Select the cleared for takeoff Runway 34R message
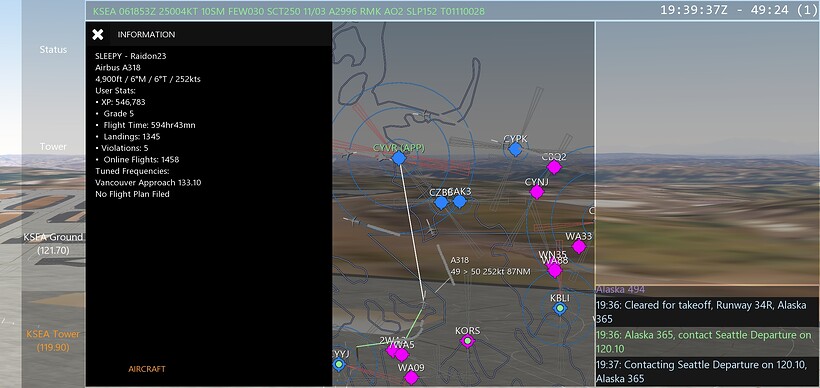 [x=707, y=312]
